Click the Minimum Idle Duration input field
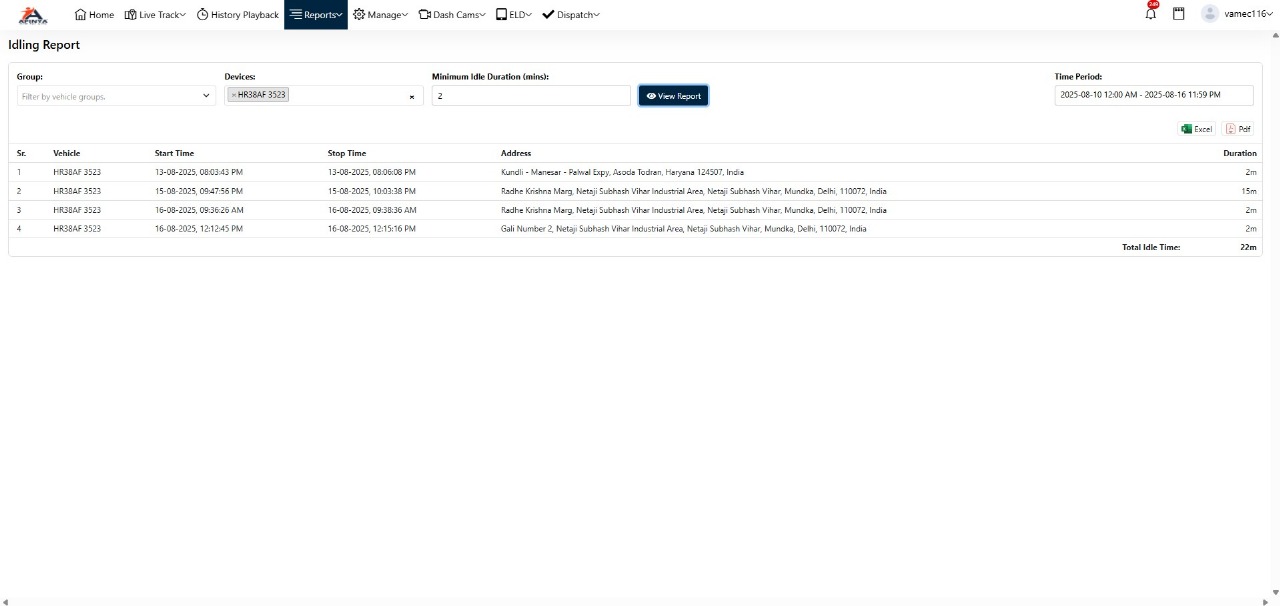The image size is (1280, 606). tap(530, 96)
